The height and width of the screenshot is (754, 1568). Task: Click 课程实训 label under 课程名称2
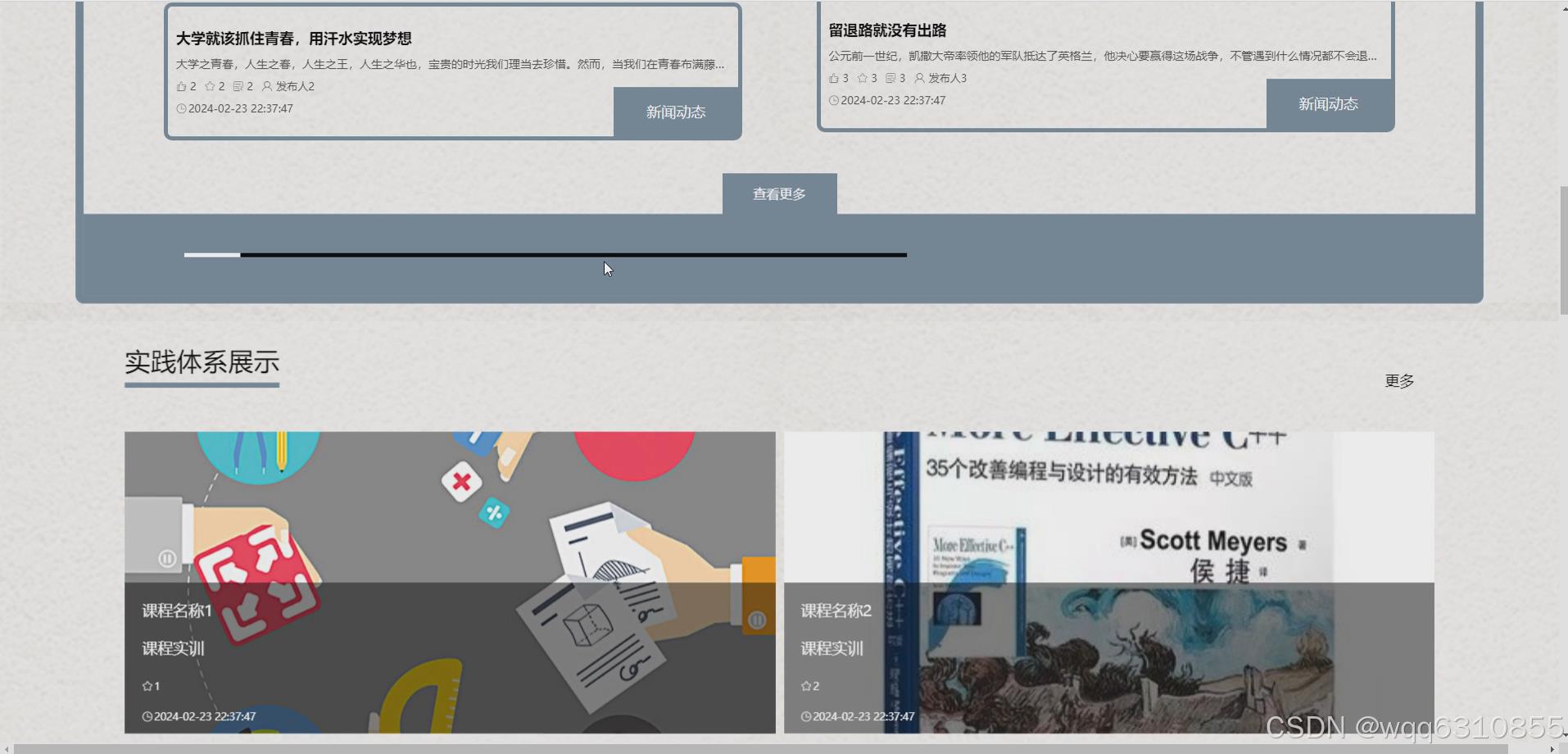click(832, 648)
